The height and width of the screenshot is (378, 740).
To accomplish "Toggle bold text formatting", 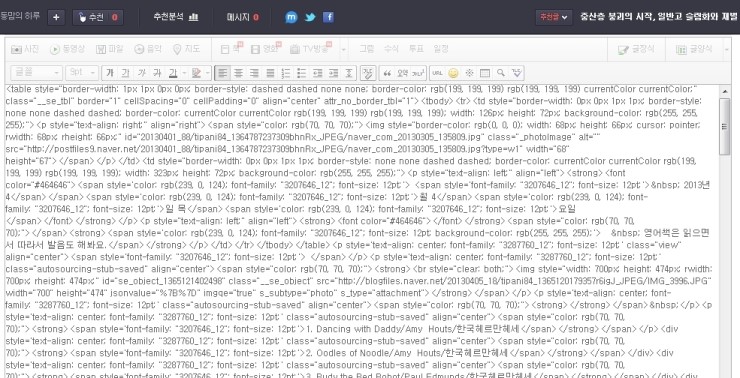I will pos(110,73).
